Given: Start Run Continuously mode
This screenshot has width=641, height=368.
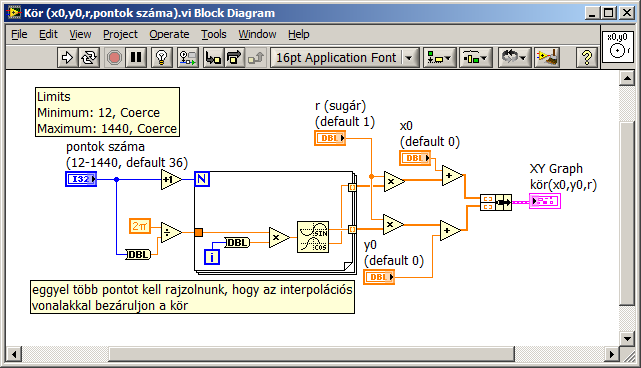Looking at the screenshot, I should pos(89,58).
